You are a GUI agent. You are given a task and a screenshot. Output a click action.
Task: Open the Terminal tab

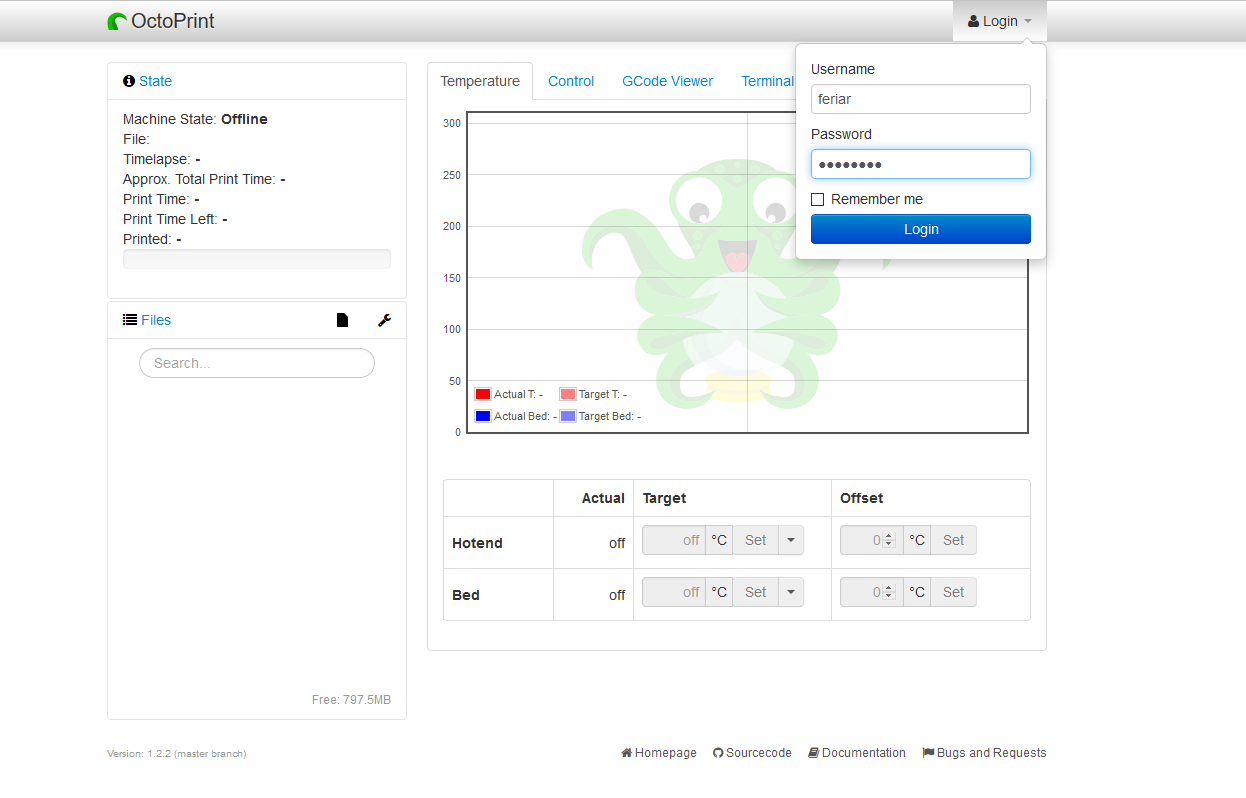click(x=767, y=81)
